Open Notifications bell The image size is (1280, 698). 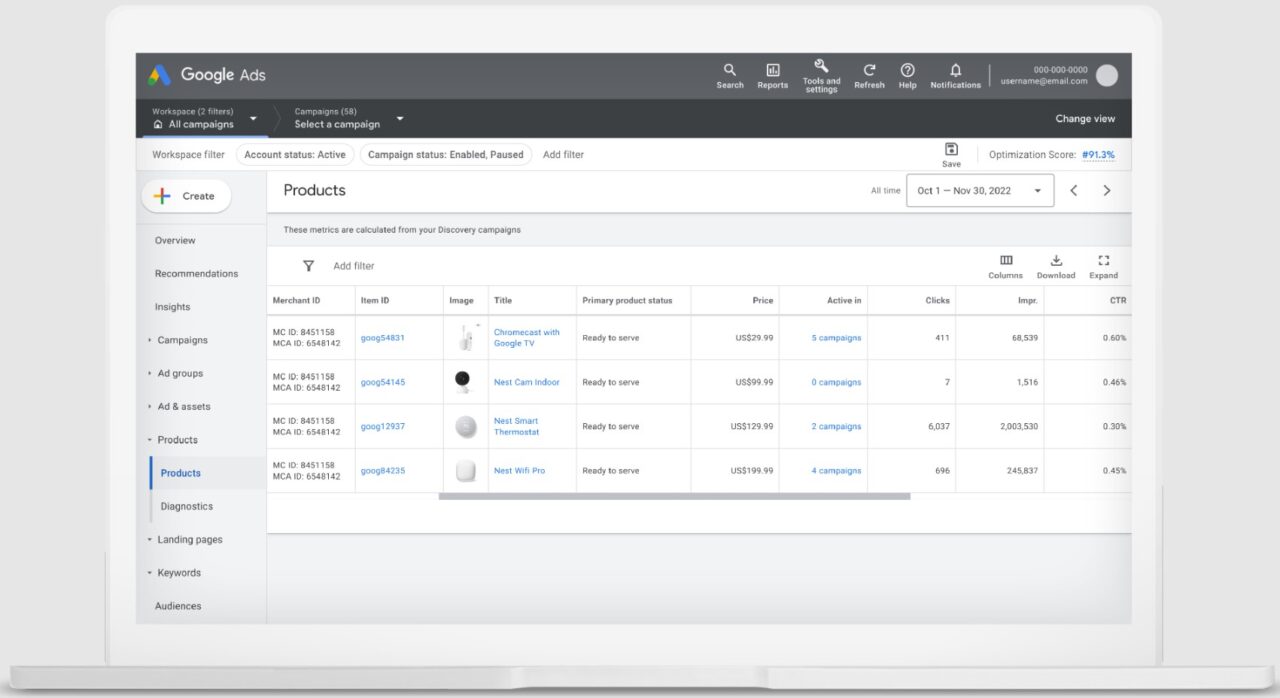pos(955,76)
